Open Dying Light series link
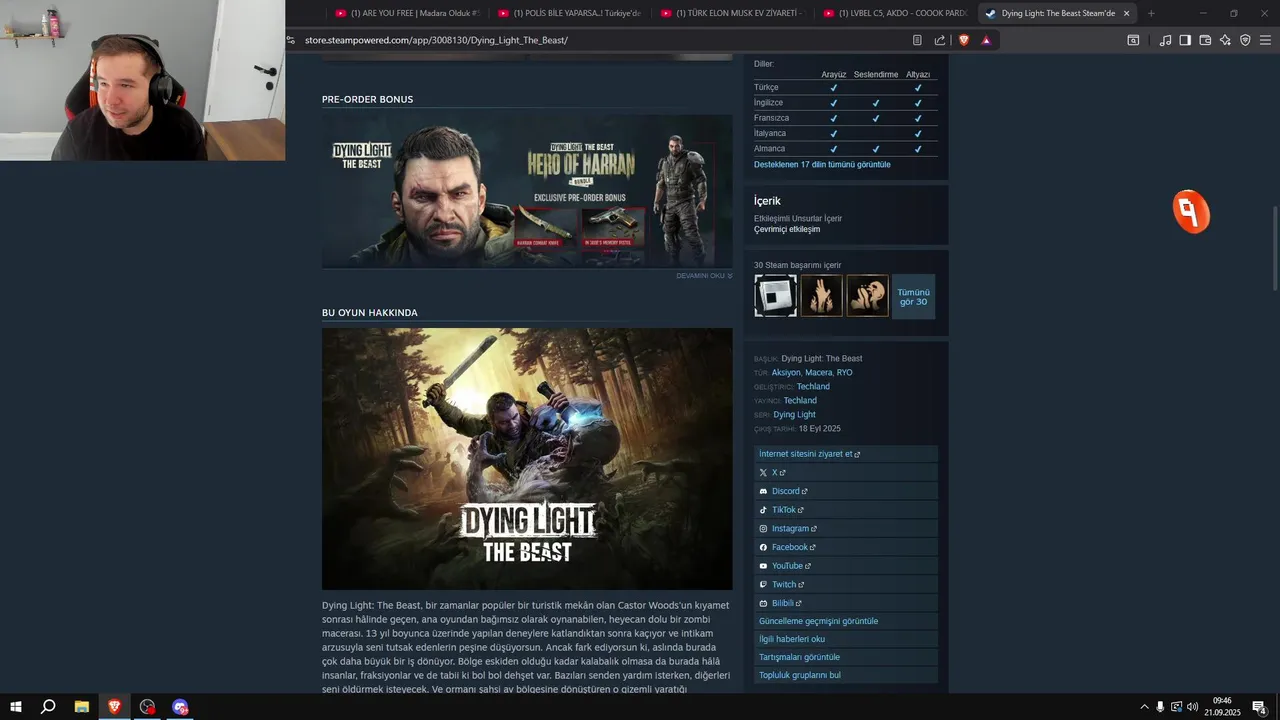This screenshot has width=1280, height=720. (x=794, y=414)
